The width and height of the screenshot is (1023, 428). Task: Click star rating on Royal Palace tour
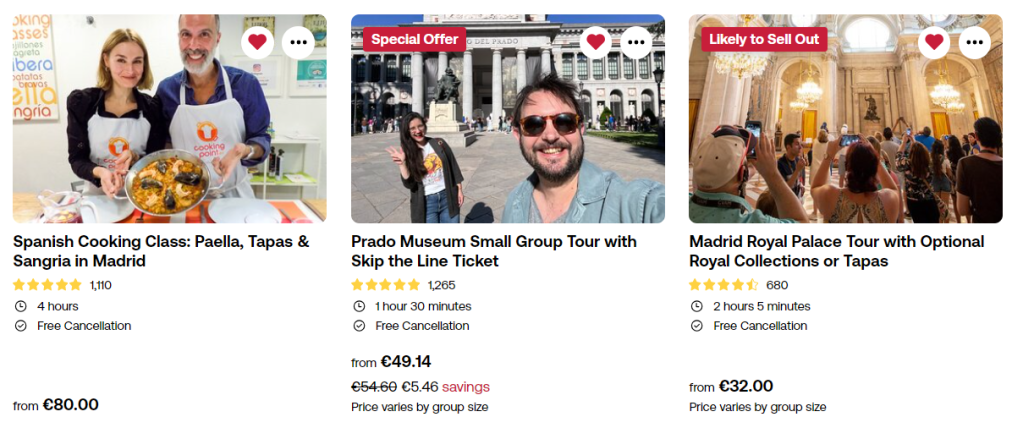[x=723, y=285]
